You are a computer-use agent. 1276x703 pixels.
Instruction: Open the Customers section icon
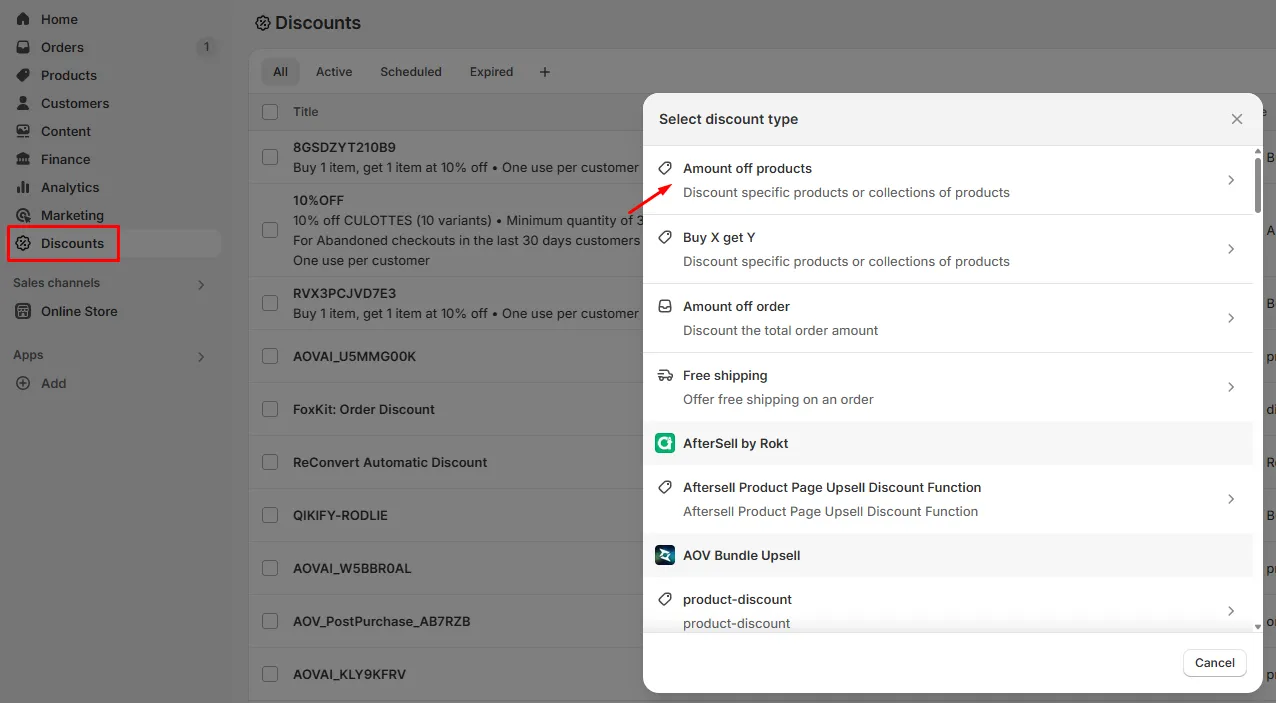click(23, 103)
